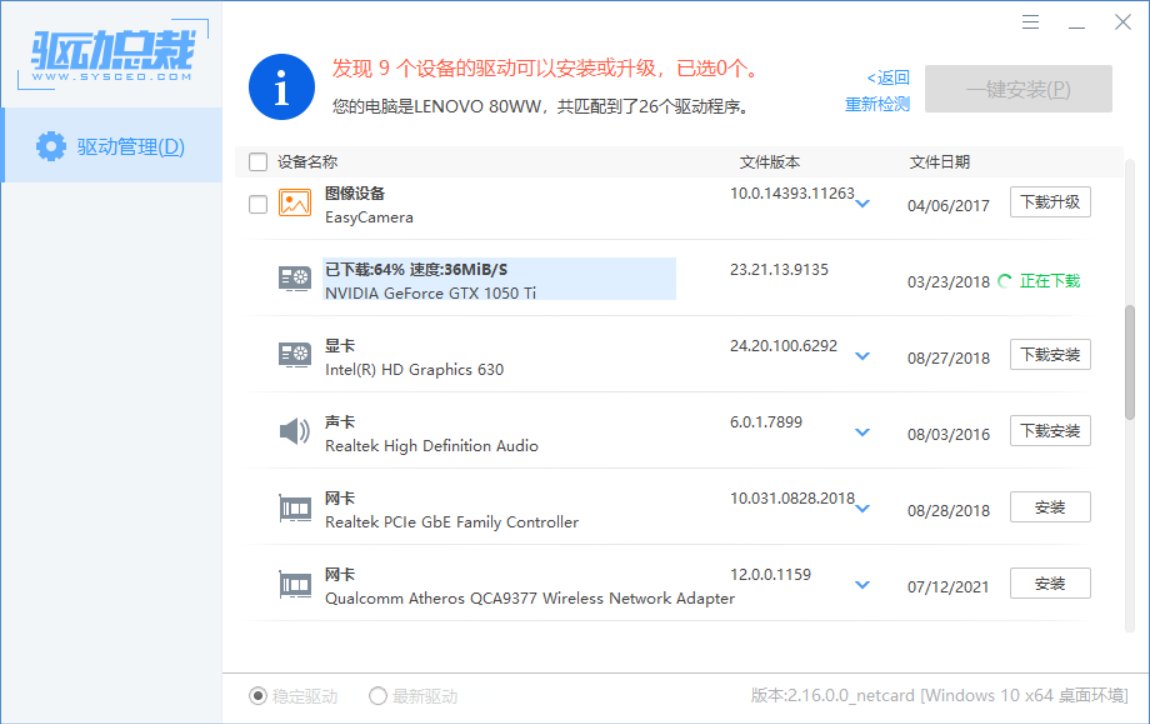Image resolution: width=1150 pixels, height=724 pixels.
Task: Click the speaker icon for Realtek High Definition Audio
Action: pos(294,432)
